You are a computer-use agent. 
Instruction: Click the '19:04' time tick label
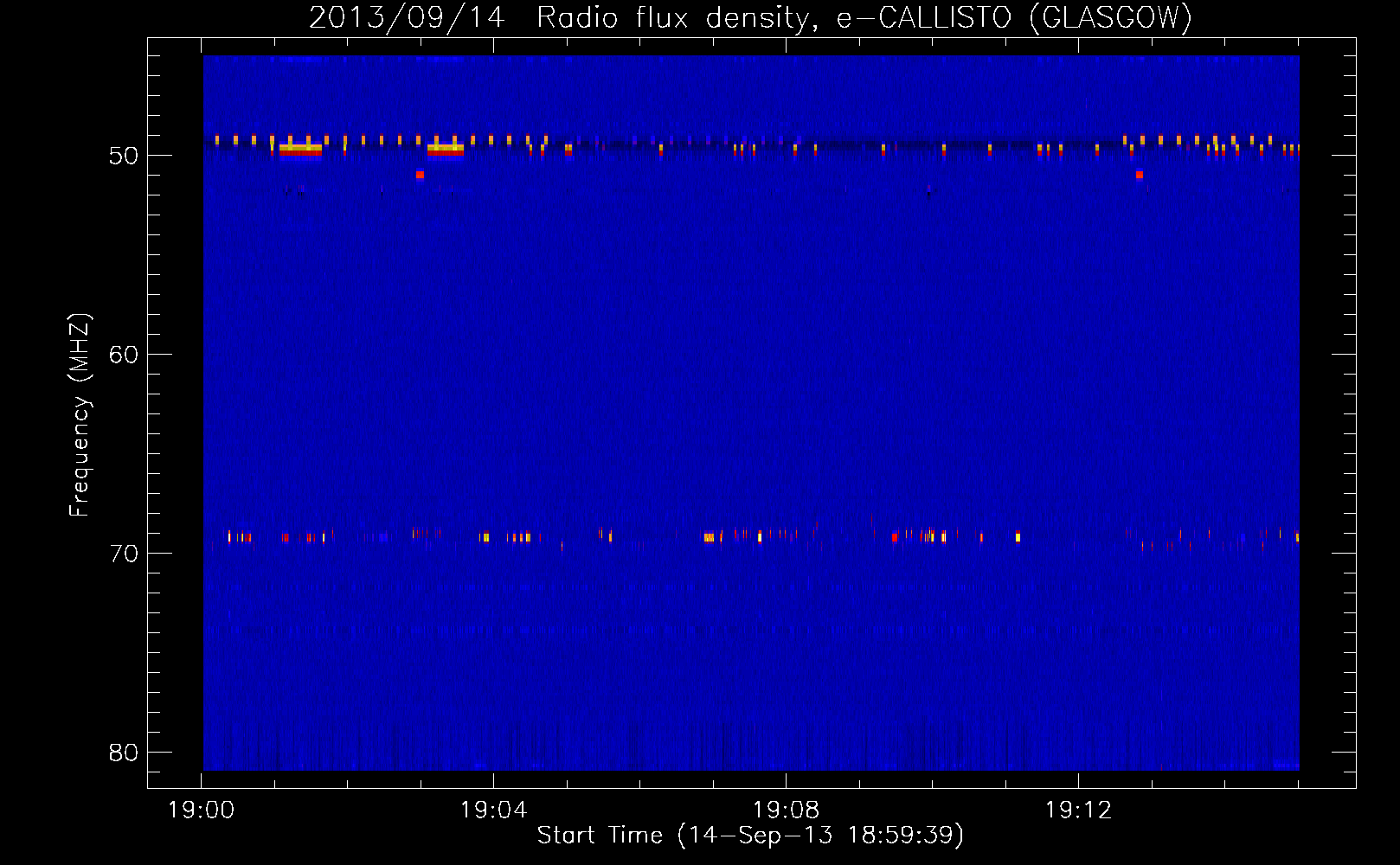[493, 811]
